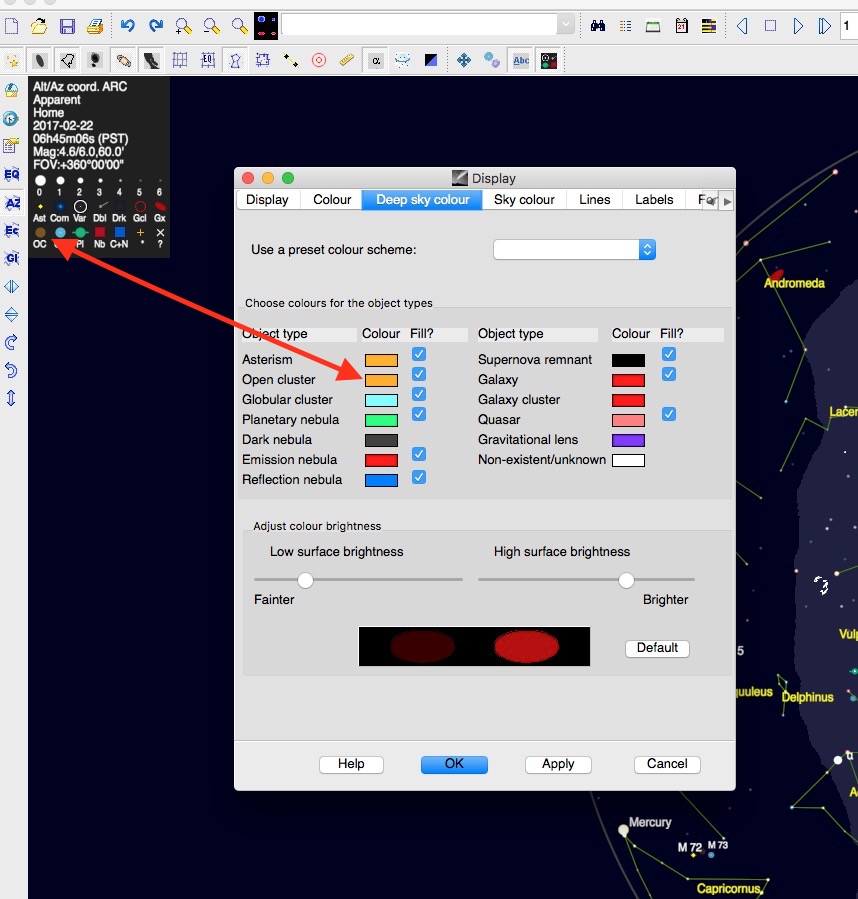Image resolution: width=858 pixels, height=899 pixels.
Task: Uncheck Fill for Galaxy
Action: point(669,374)
